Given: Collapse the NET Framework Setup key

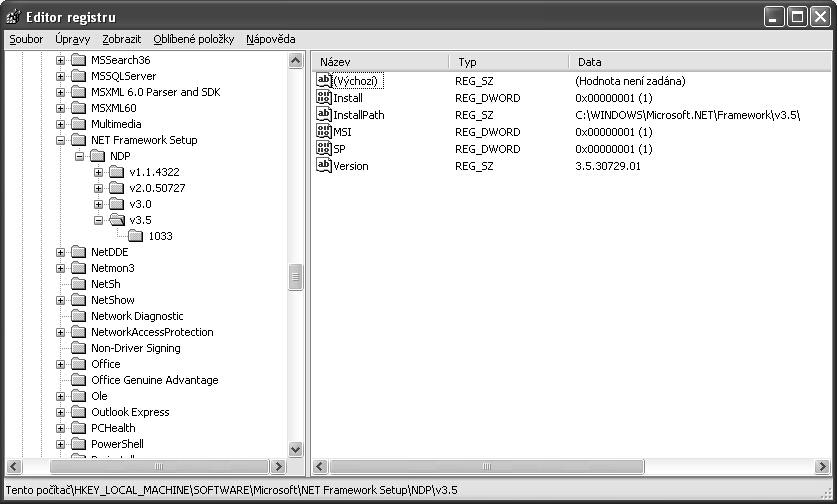Looking at the screenshot, I should [60, 140].
